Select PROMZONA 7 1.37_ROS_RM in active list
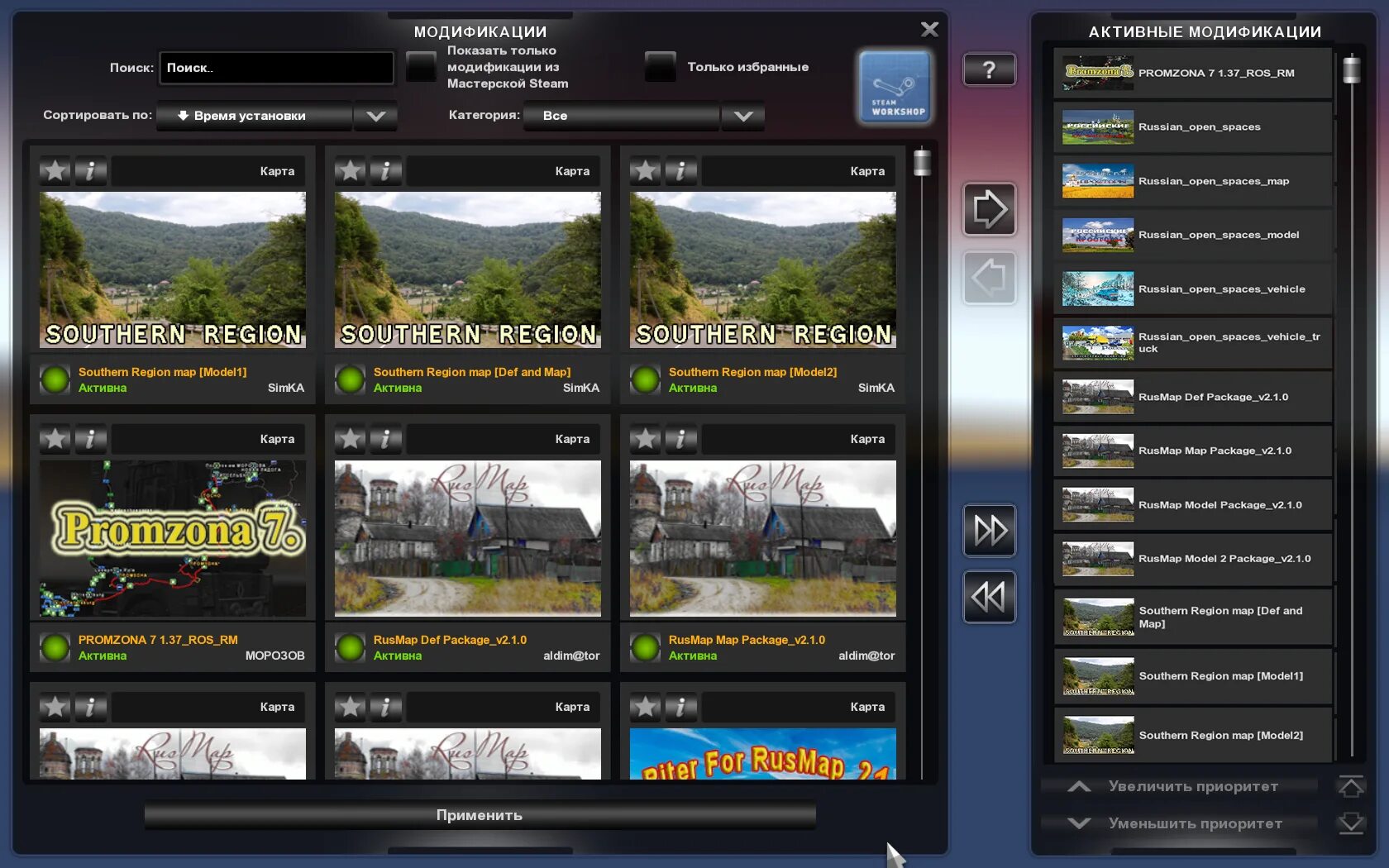The width and height of the screenshot is (1389, 868). tap(1193, 74)
